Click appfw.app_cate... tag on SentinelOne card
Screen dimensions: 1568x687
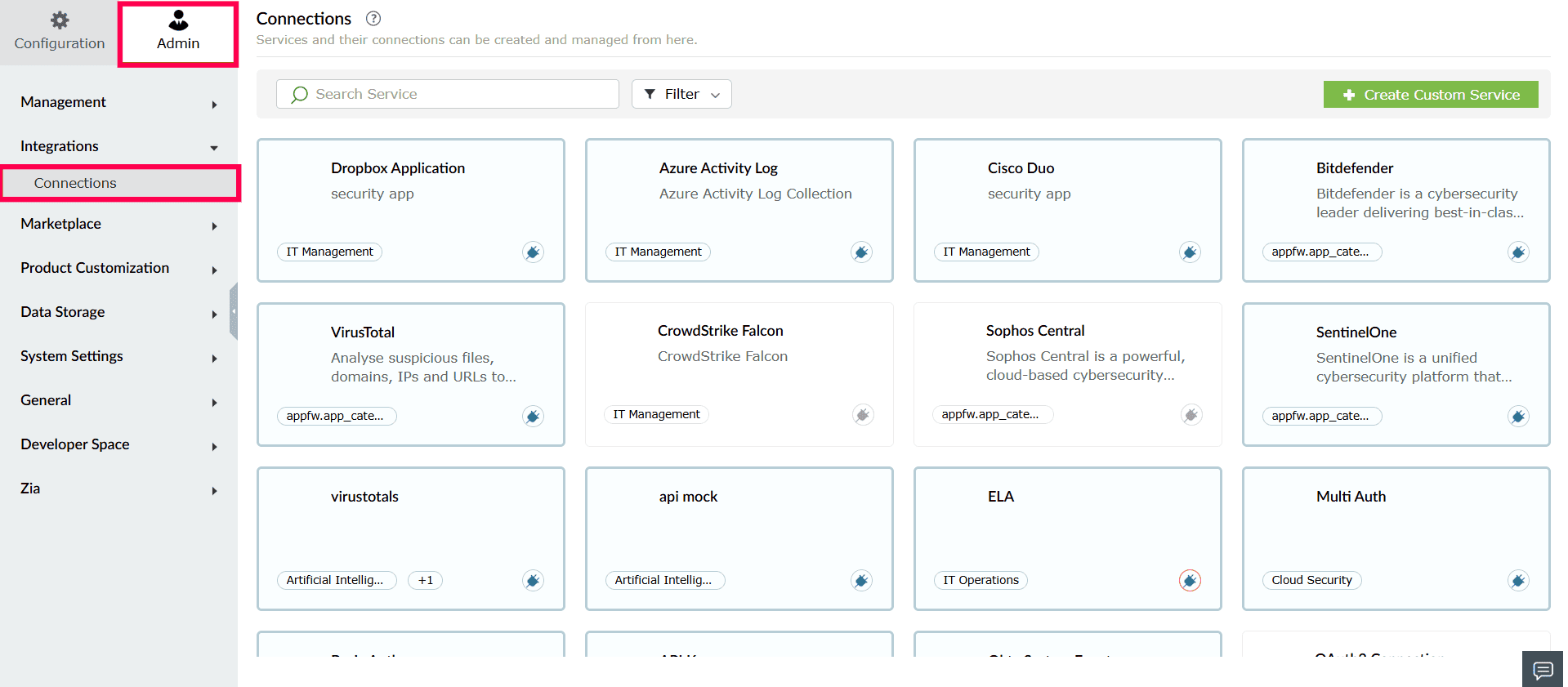(x=1322, y=416)
